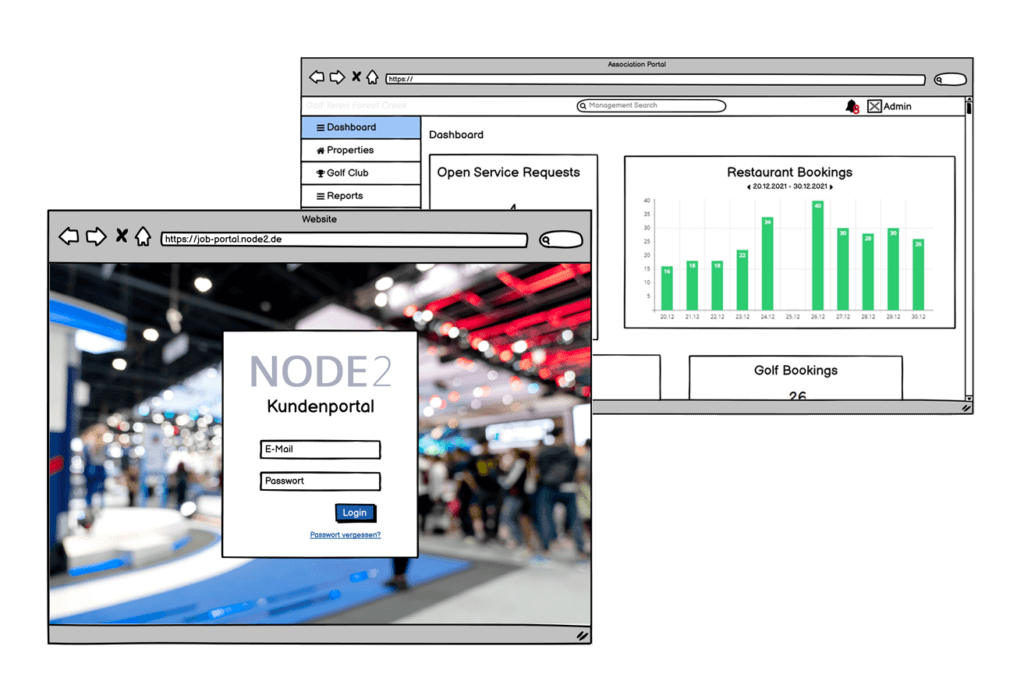Click Open Service Requests card title
Image resolution: width=1024 pixels, height=685 pixels.
tap(508, 172)
